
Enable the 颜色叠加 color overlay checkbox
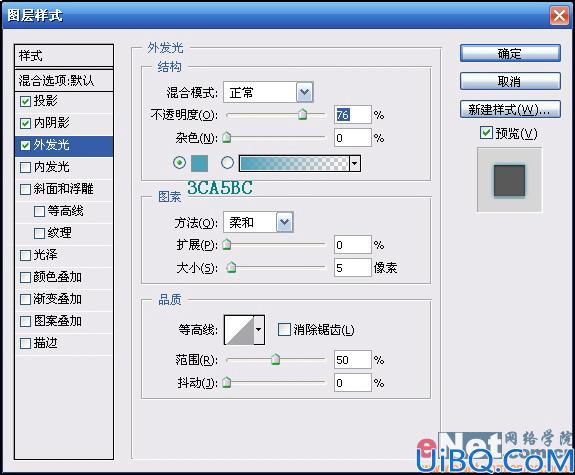coord(25,277)
